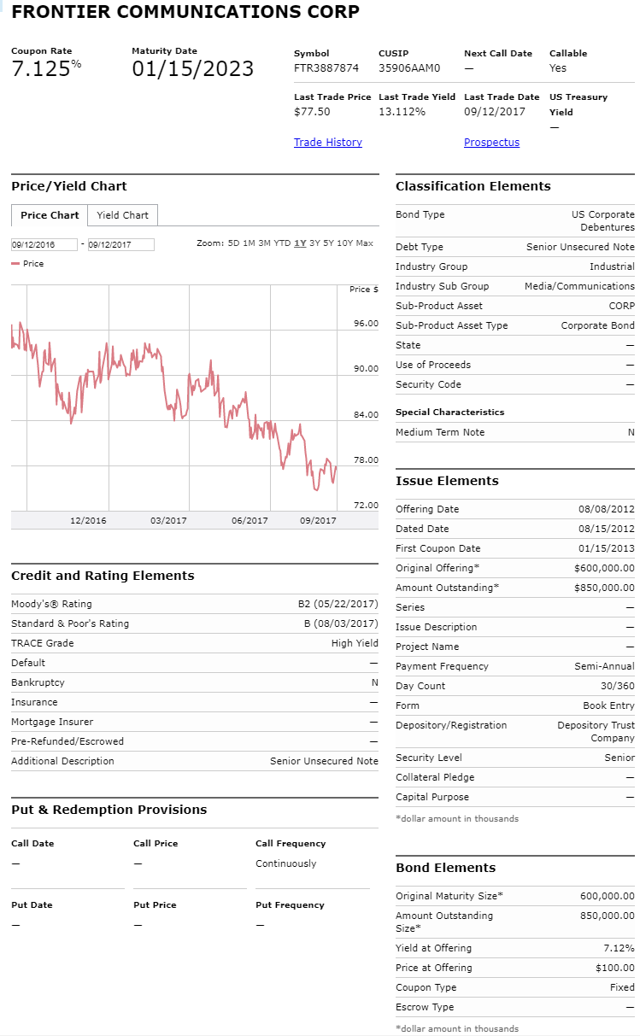
Task: Click the TRACE Grade value High Yield
Action: pos(355,644)
